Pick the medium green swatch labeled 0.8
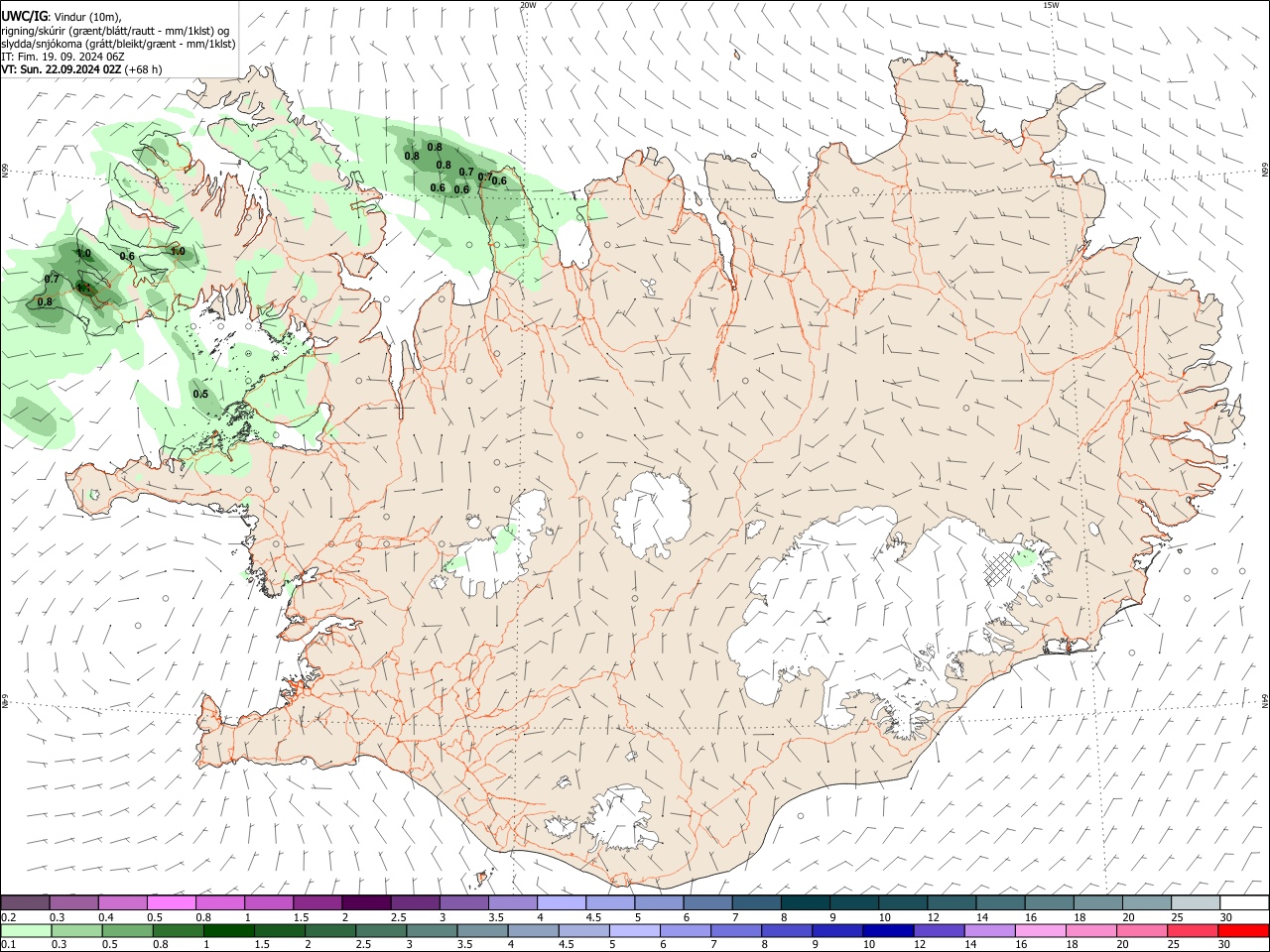 [177, 930]
